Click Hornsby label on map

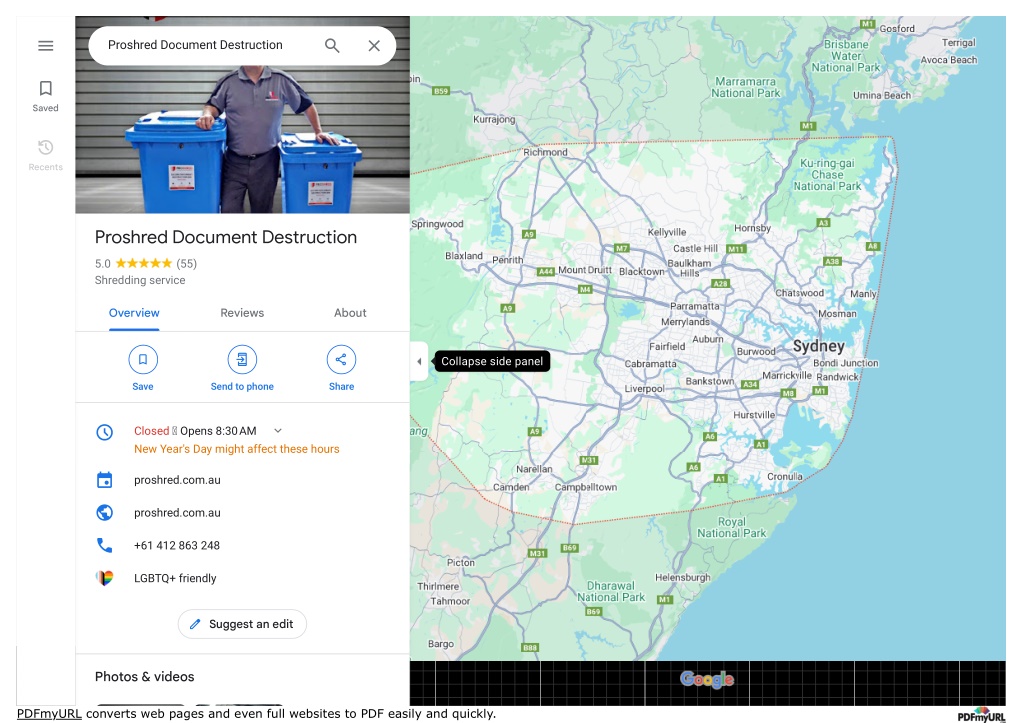point(752,228)
